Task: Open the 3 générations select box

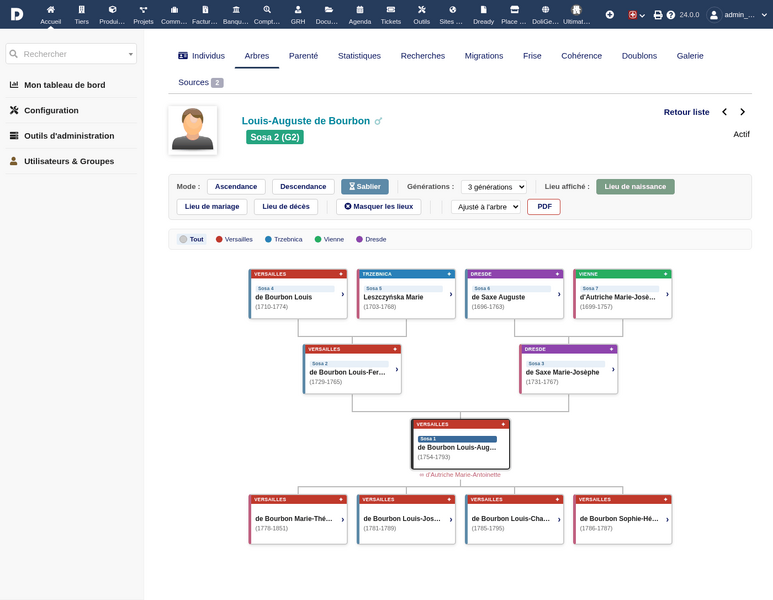Action: (x=493, y=187)
